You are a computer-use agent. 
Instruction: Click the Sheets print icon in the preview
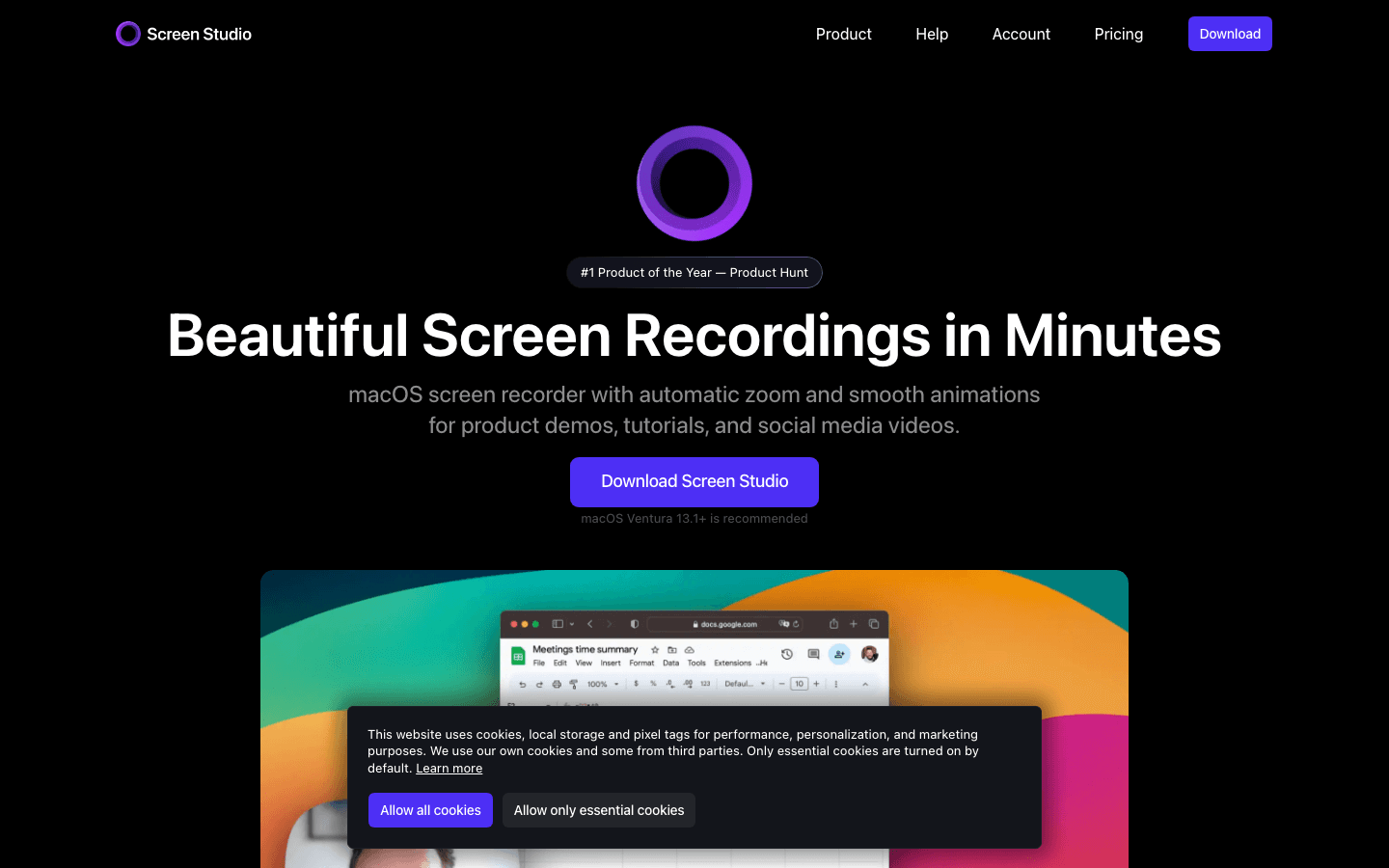click(x=557, y=685)
